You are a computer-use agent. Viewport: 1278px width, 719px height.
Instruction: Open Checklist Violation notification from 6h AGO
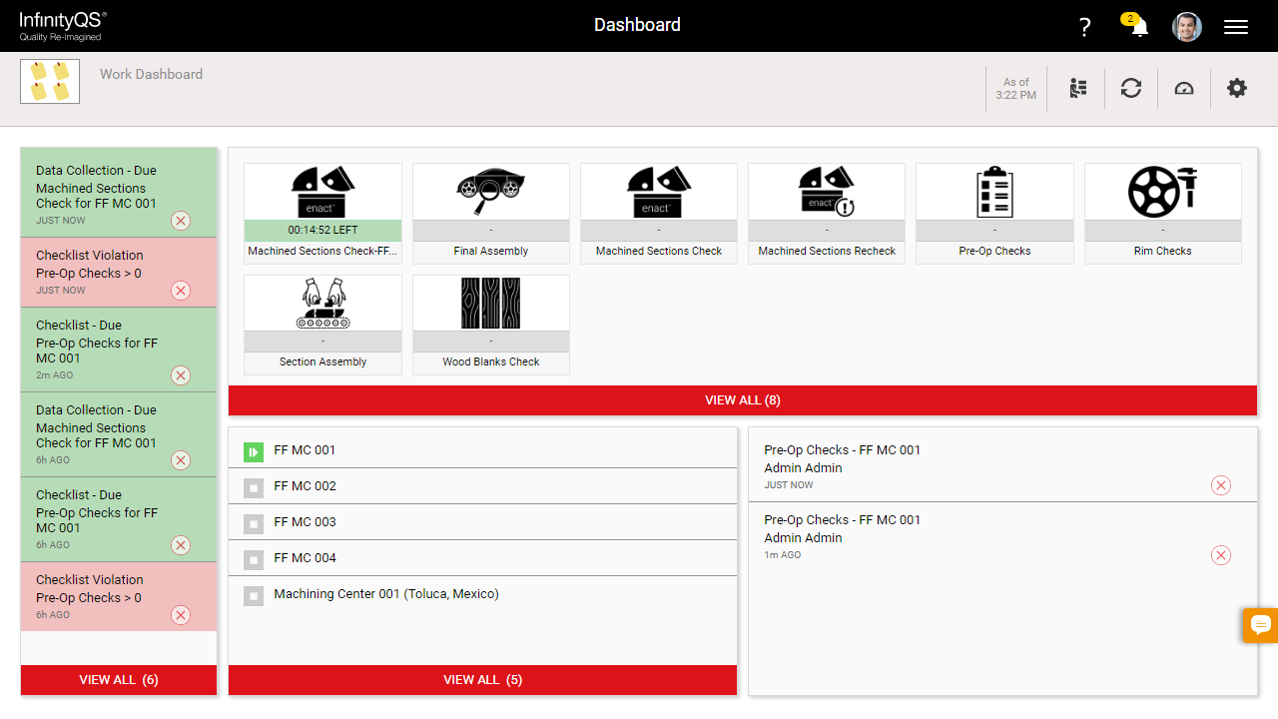[x=119, y=596]
